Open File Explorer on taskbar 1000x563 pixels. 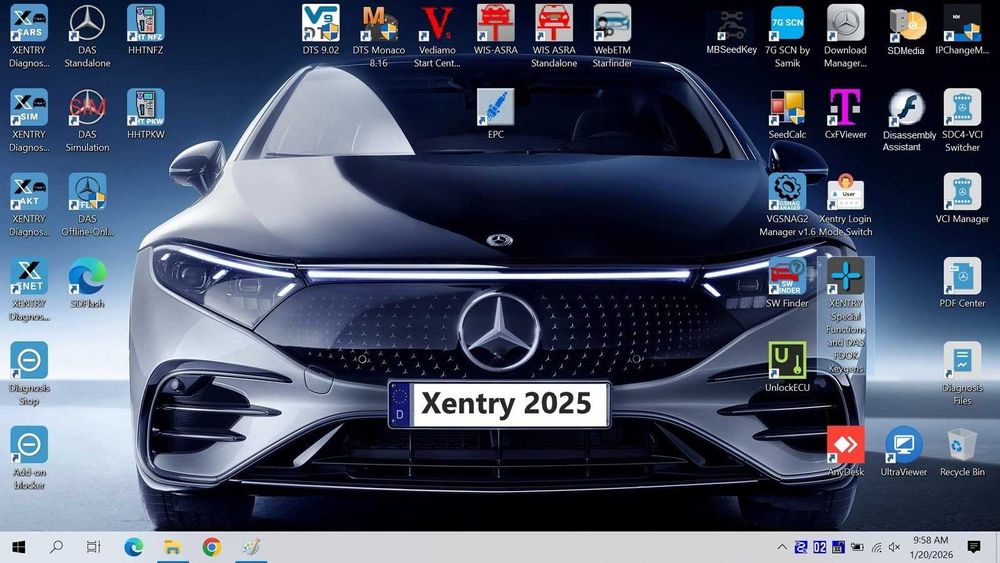click(x=172, y=547)
